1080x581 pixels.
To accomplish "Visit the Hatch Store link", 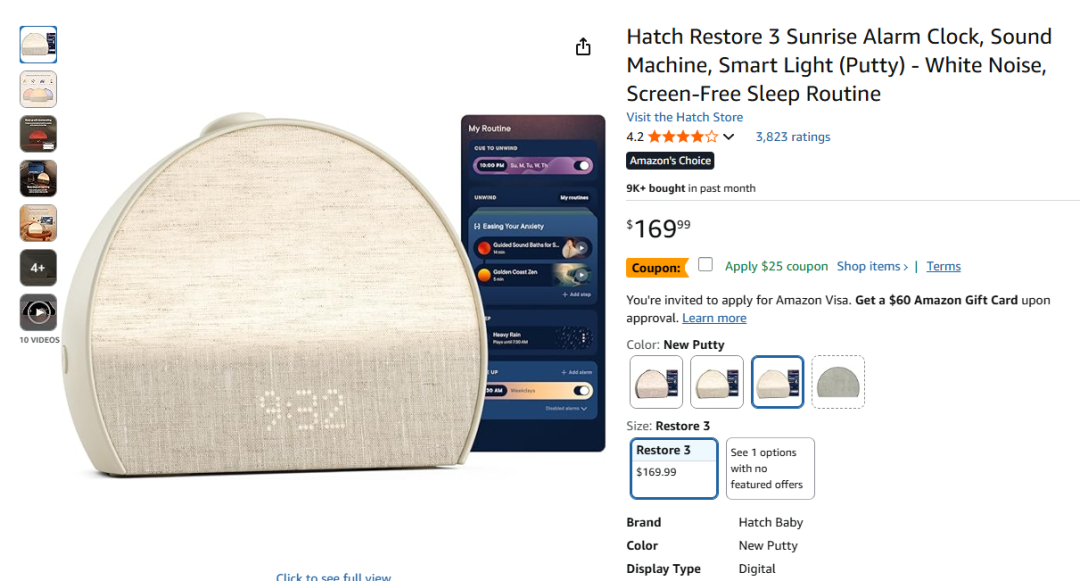I will click(x=685, y=117).
